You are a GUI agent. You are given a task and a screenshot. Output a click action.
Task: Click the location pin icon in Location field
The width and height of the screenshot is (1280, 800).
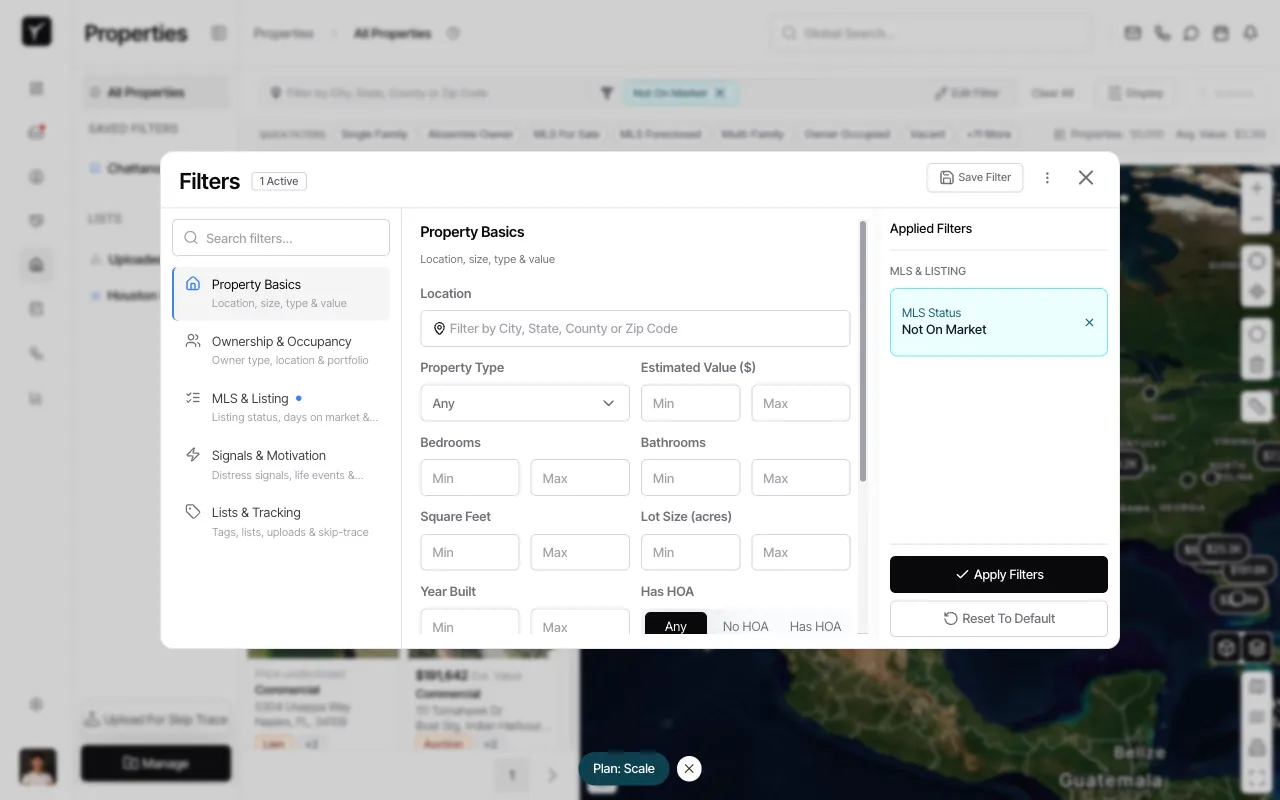438,328
